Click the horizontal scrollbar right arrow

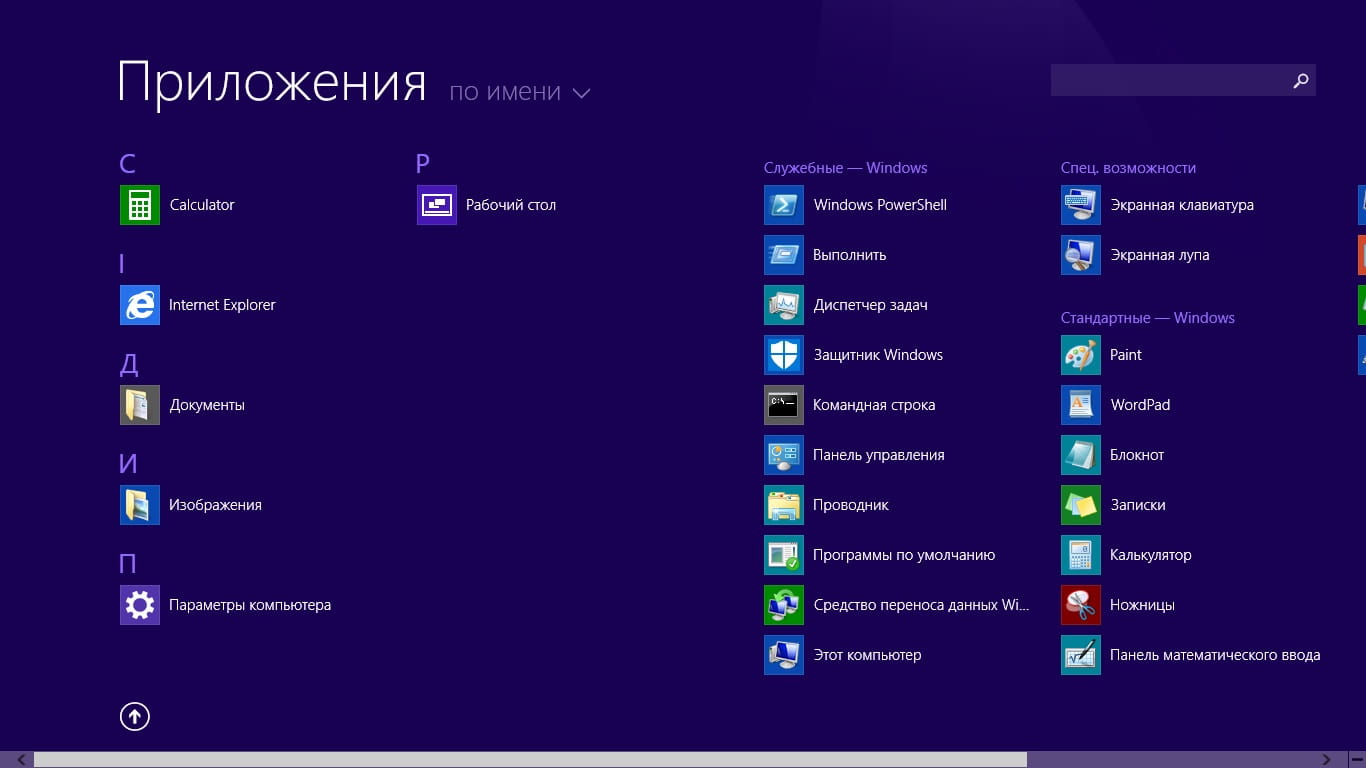(x=1327, y=760)
